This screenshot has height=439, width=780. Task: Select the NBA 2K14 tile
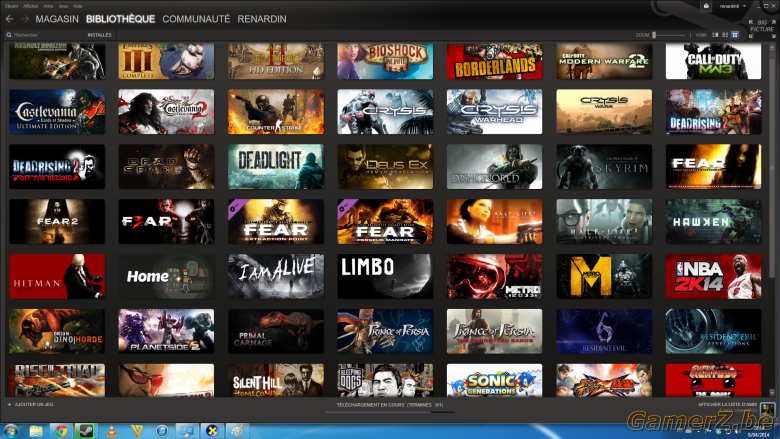[713, 276]
